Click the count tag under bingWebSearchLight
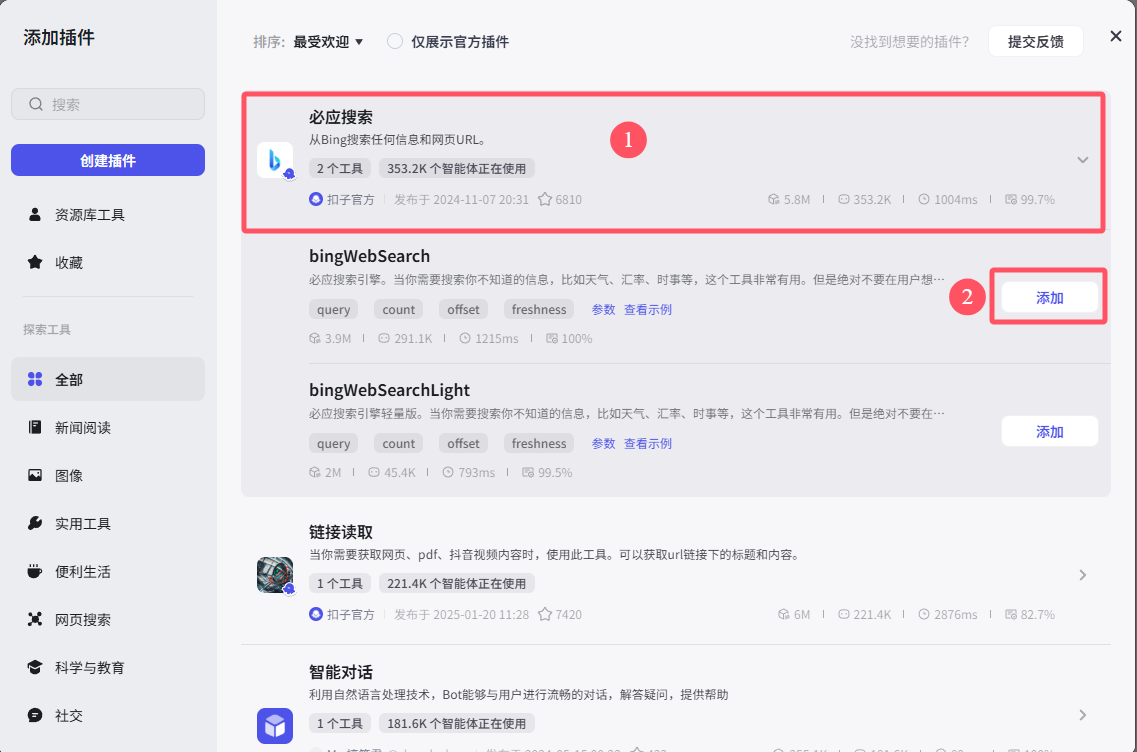Viewport: 1137px width, 752px height. pos(399,443)
